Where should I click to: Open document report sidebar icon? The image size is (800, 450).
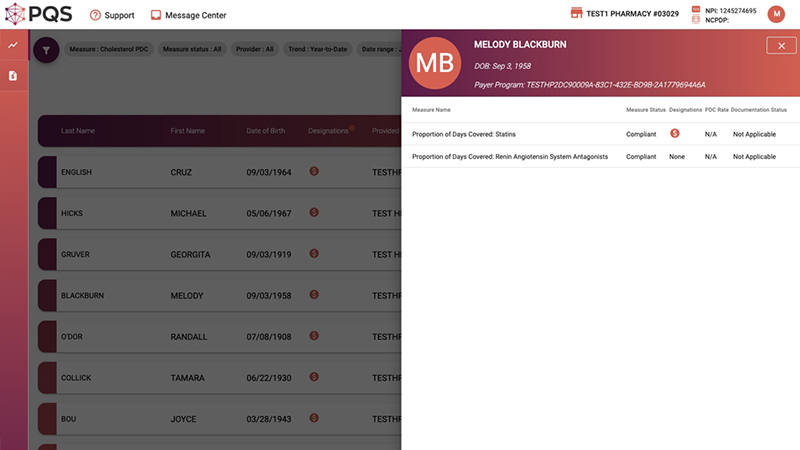(x=13, y=76)
